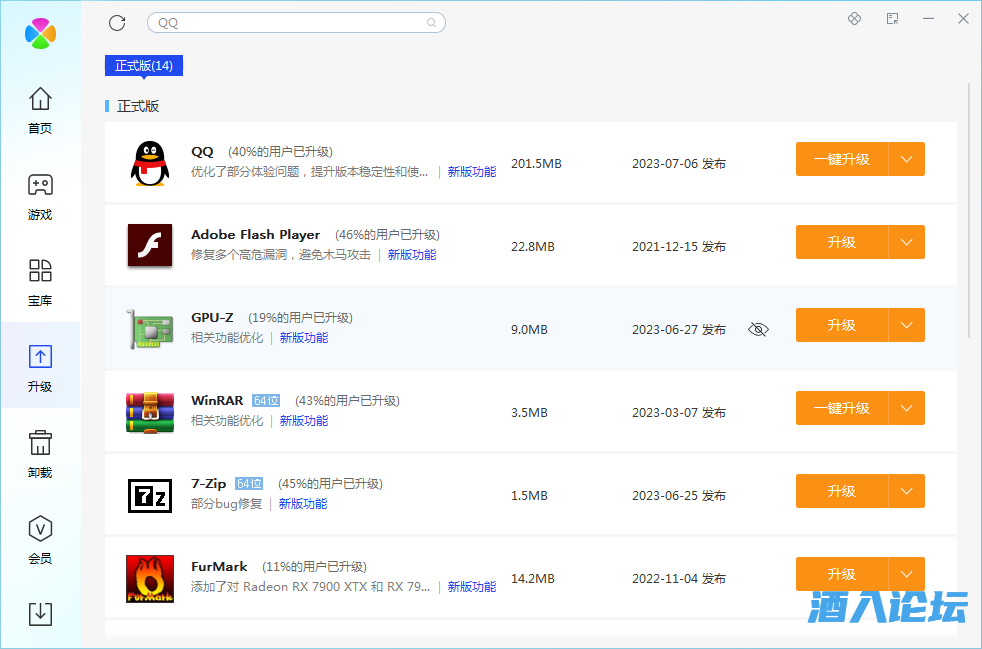Click the refresh icon beside search box

pyautogui.click(x=117, y=22)
